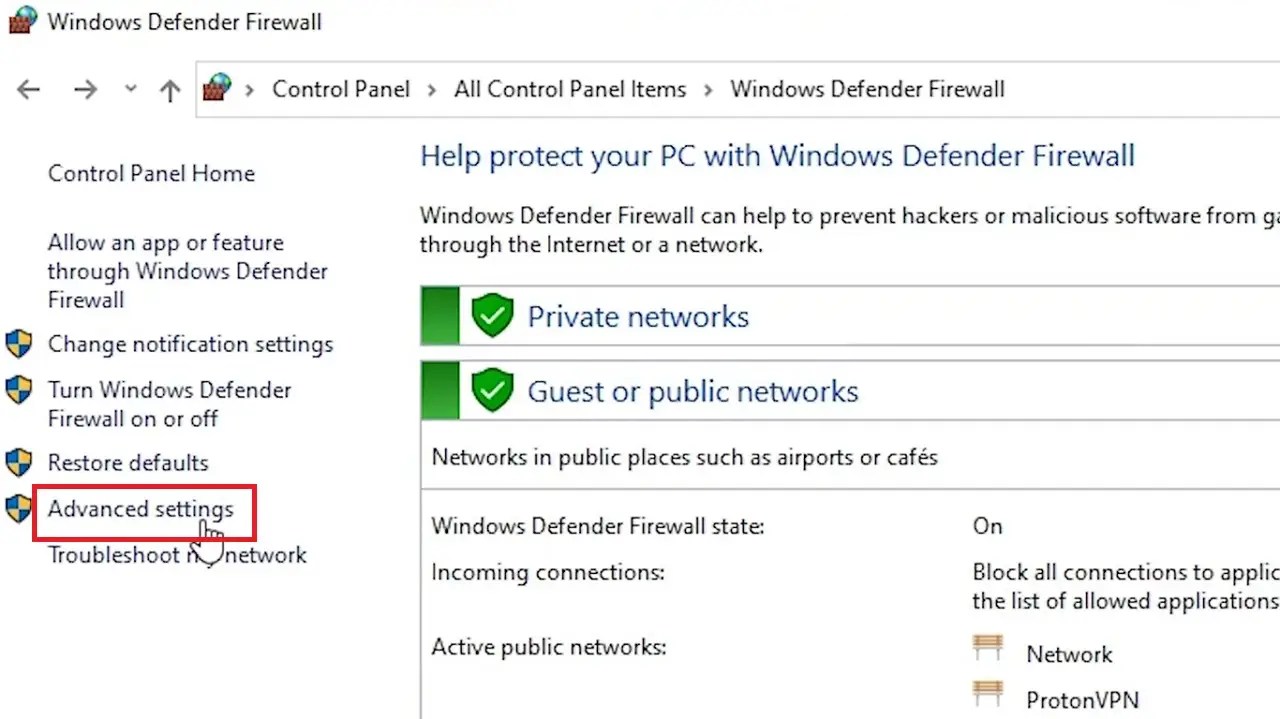
Task: Click the firewall icon in the address bar
Action: pyautogui.click(x=215, y=88)
